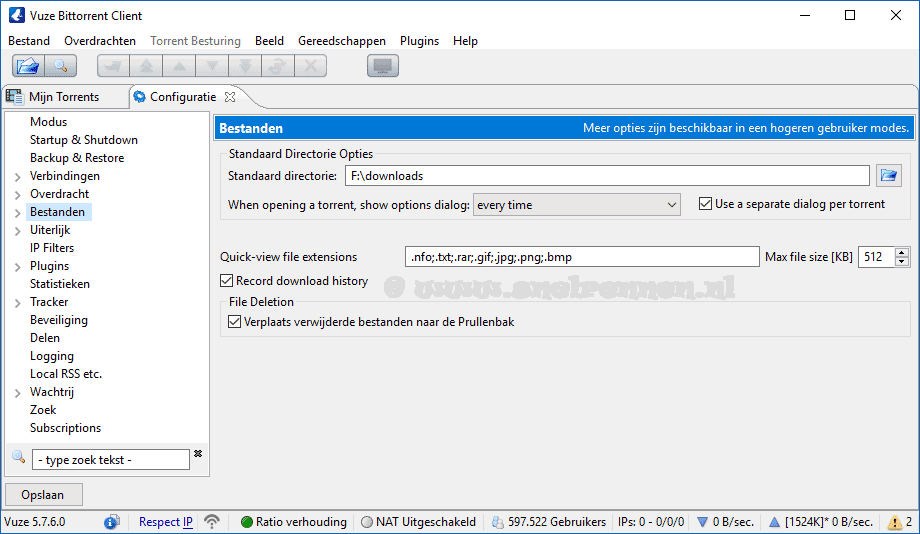The height and width of the screenshot is (534, 920).
Task: Click the Standaard directorie path field
Action: (x=607, y=175)
